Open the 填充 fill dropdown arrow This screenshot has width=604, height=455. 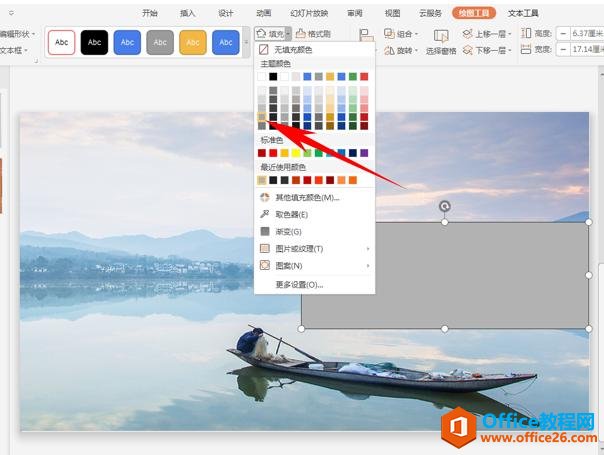click(x=288, y=34)
